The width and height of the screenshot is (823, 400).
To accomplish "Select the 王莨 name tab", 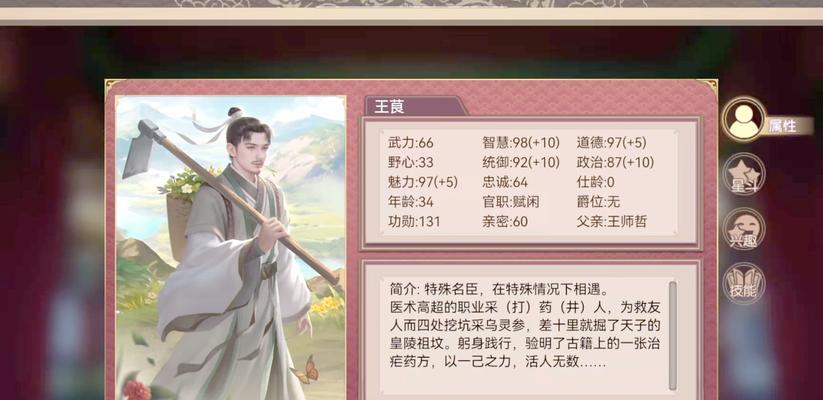I will point(414,107).
